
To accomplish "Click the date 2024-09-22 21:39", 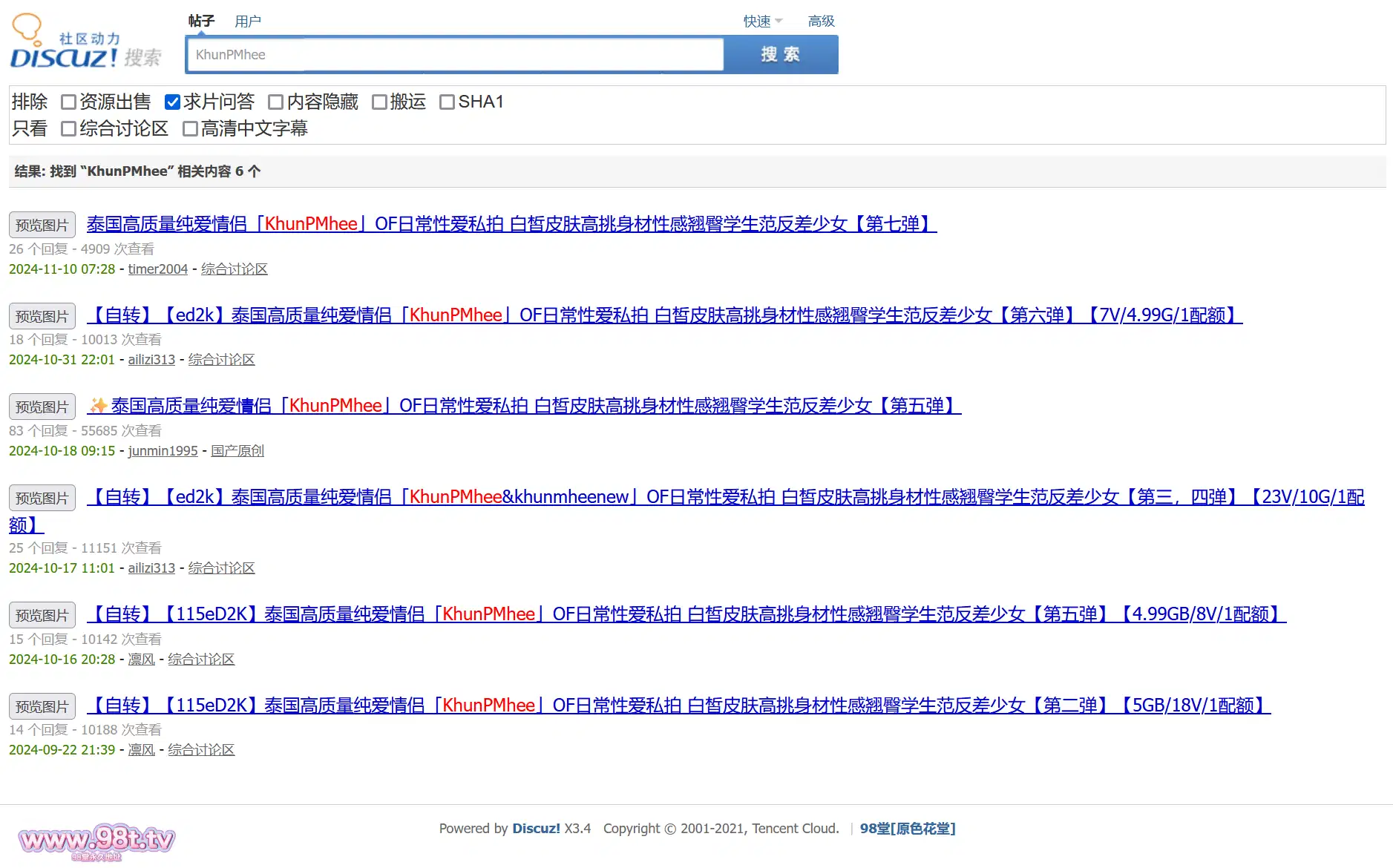I will [62, 749].
